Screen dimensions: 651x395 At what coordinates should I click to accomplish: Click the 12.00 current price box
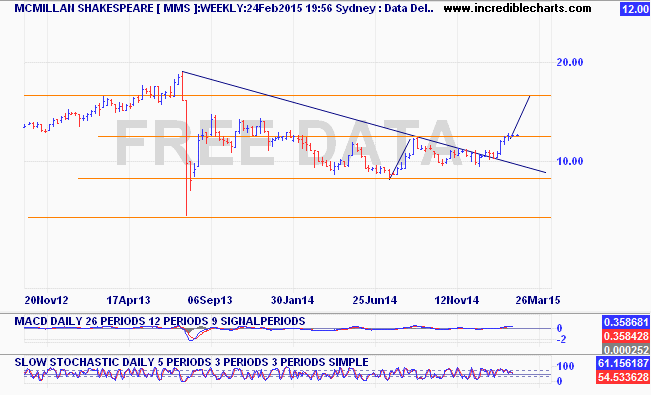tap(635, 9)
